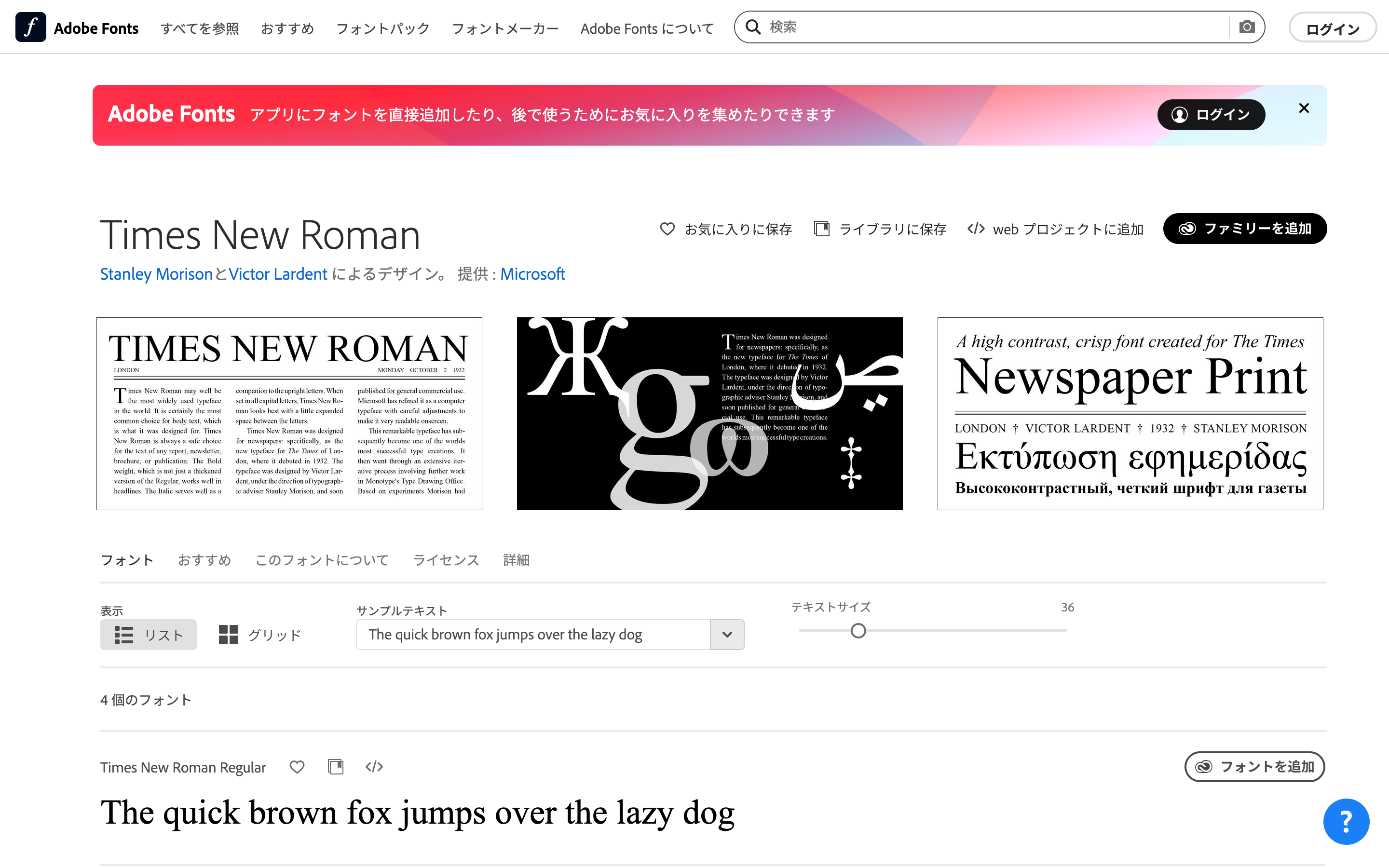This screenshot has width=1389, height=868.
Task: Click the ファミリーを追加 button
Action: 1245,229
